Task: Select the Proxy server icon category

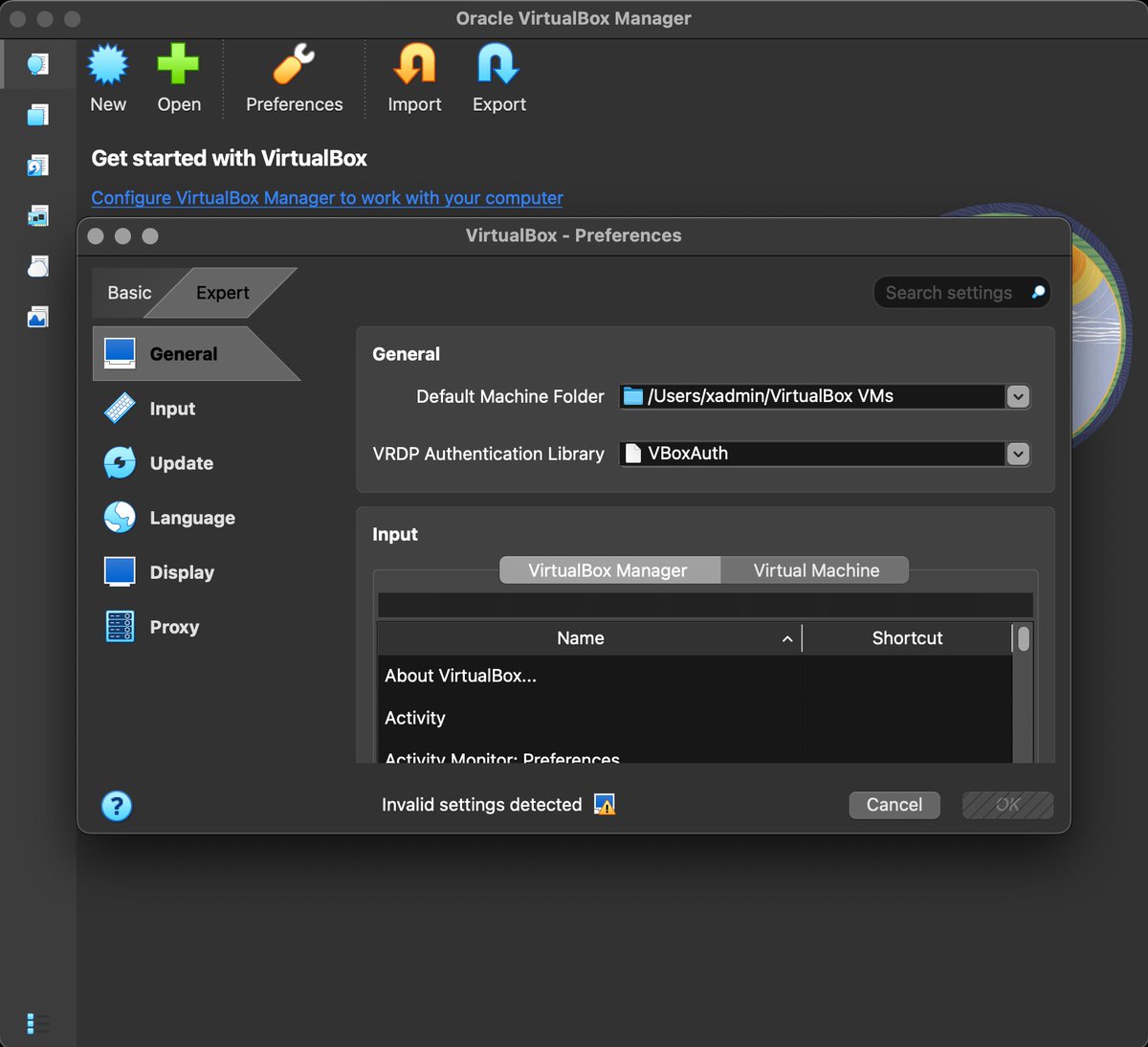Action: click(x=121, y=627)
